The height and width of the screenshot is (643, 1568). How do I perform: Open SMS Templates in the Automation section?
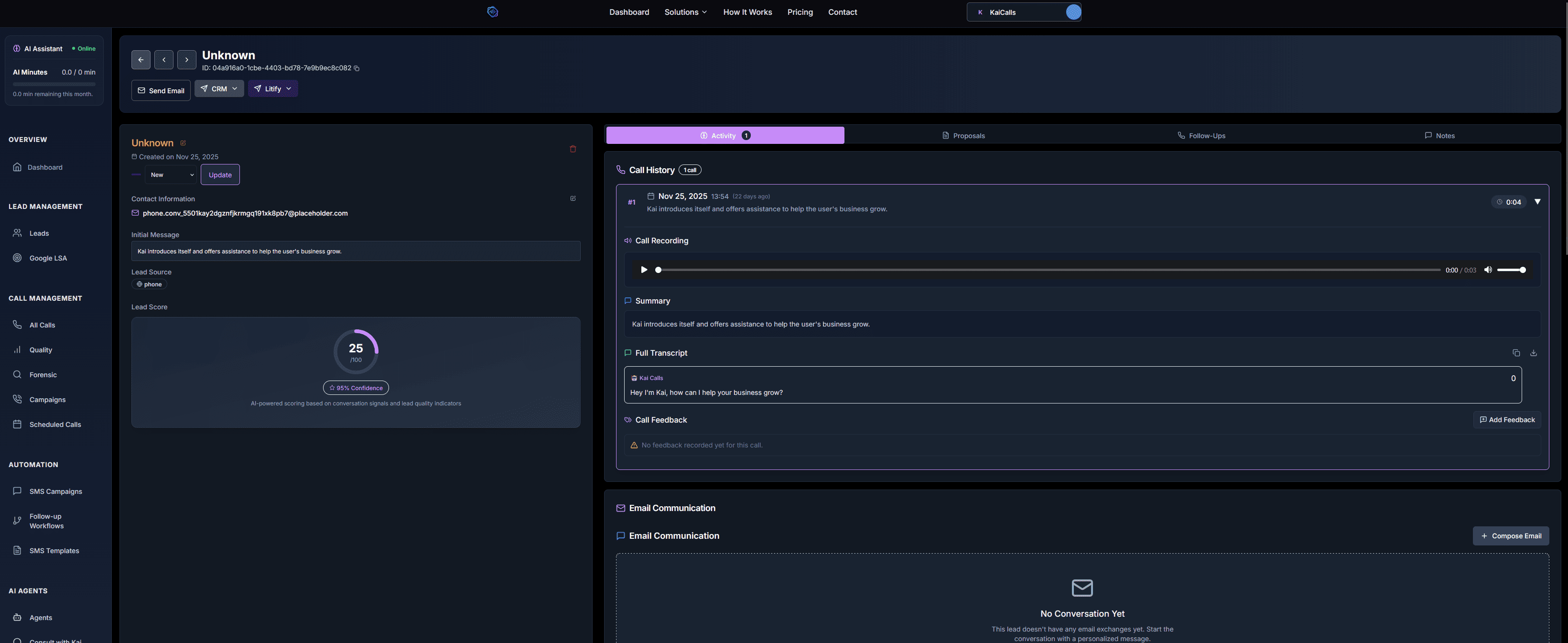click(54, 550)
